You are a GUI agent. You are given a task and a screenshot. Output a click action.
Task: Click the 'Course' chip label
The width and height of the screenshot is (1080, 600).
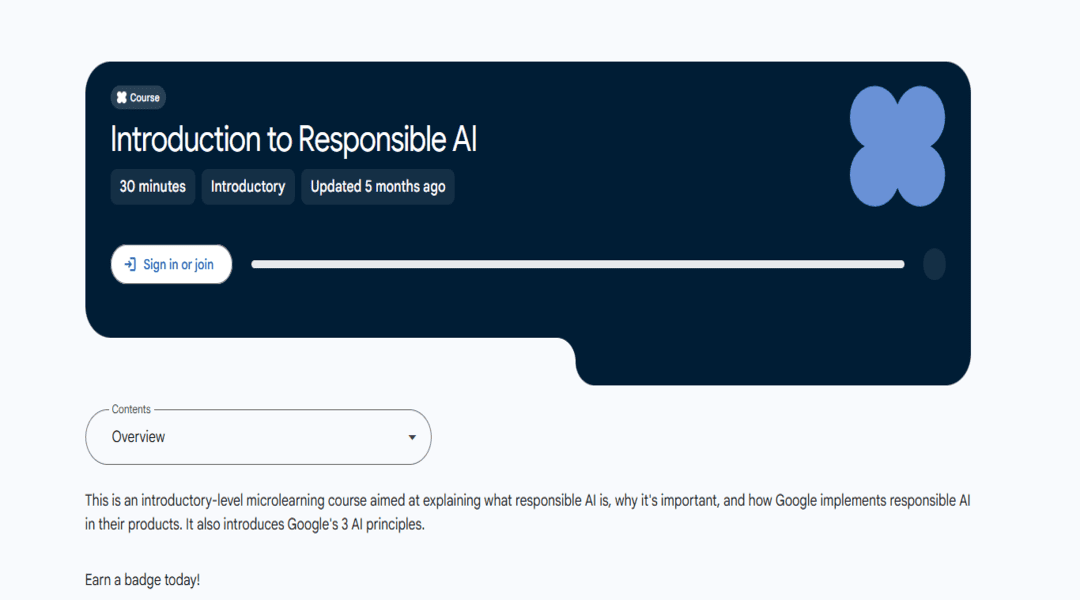145,98
